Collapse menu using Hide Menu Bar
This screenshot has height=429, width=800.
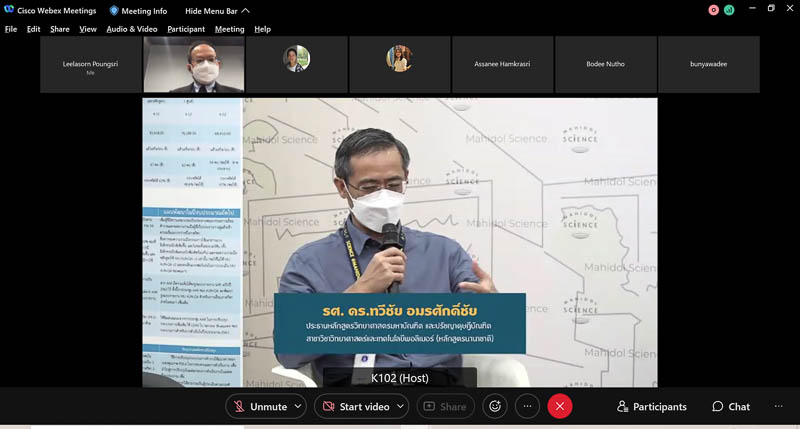tap(218, 10)
